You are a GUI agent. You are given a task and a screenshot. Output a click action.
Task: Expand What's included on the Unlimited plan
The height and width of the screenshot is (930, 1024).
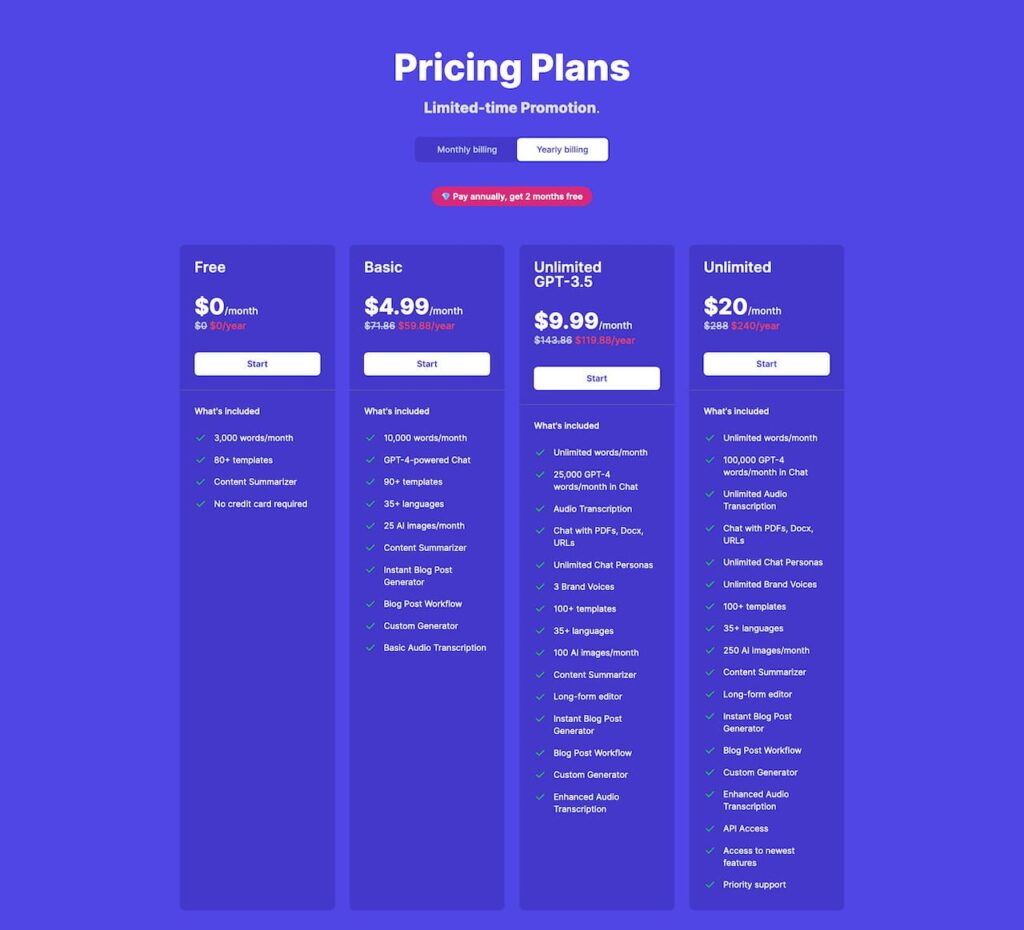coord(735,410)
